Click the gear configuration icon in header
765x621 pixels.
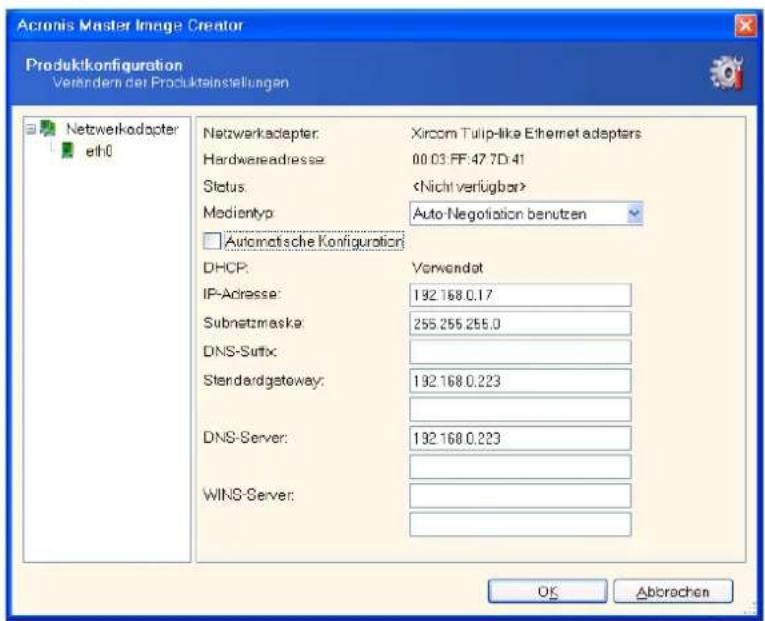coord(726,73)
